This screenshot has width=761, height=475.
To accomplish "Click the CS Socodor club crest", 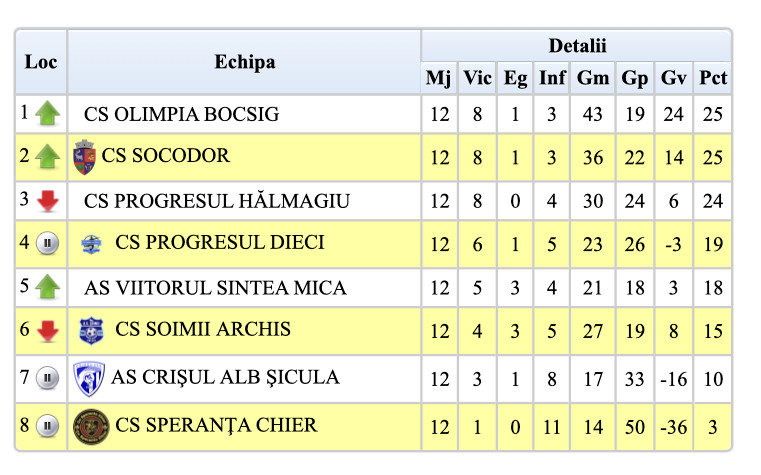I will 84,157.
